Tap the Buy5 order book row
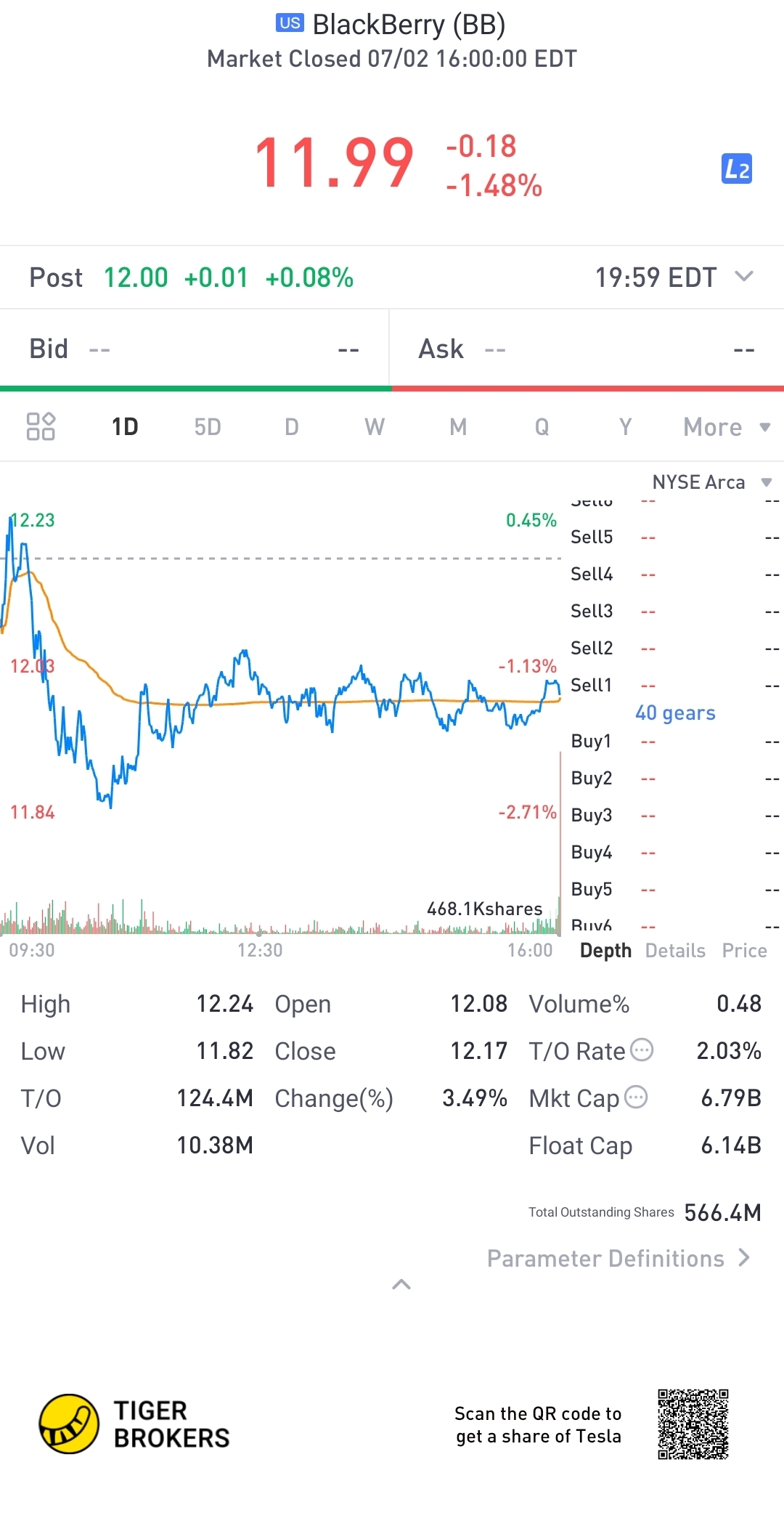Viewport: 784px width, 1534px height. tap(674, 889)
